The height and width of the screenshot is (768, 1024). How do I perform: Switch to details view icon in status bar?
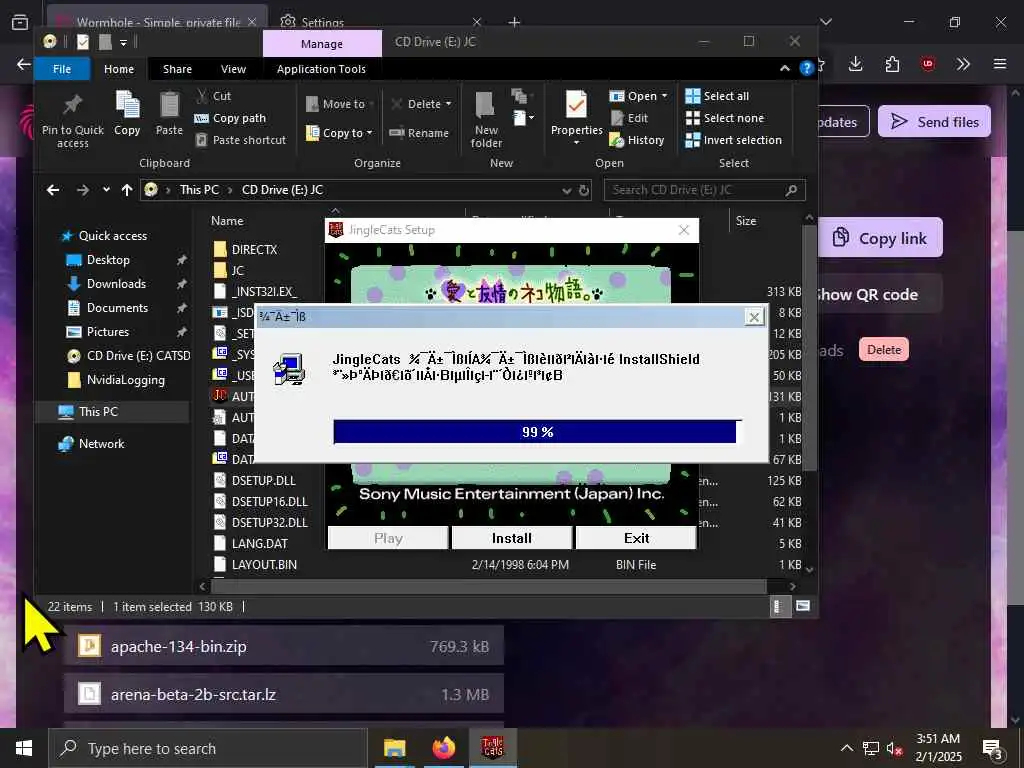tap(777, 606)
